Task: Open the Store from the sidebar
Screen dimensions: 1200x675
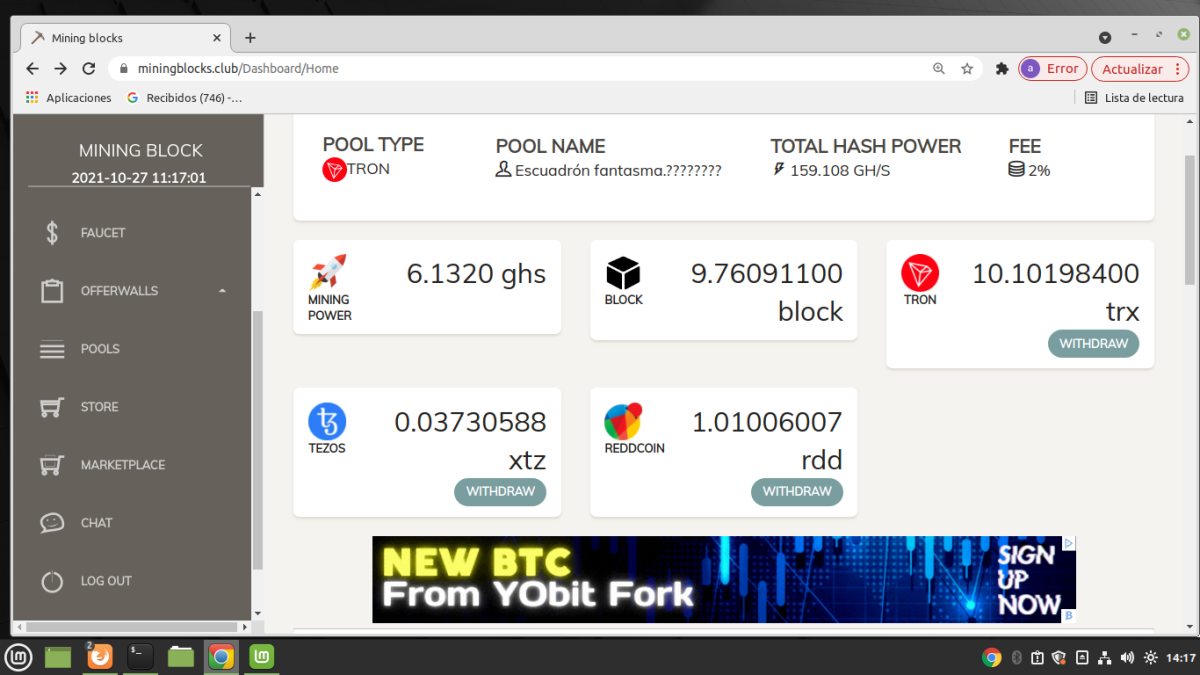Action: [99, 407]
